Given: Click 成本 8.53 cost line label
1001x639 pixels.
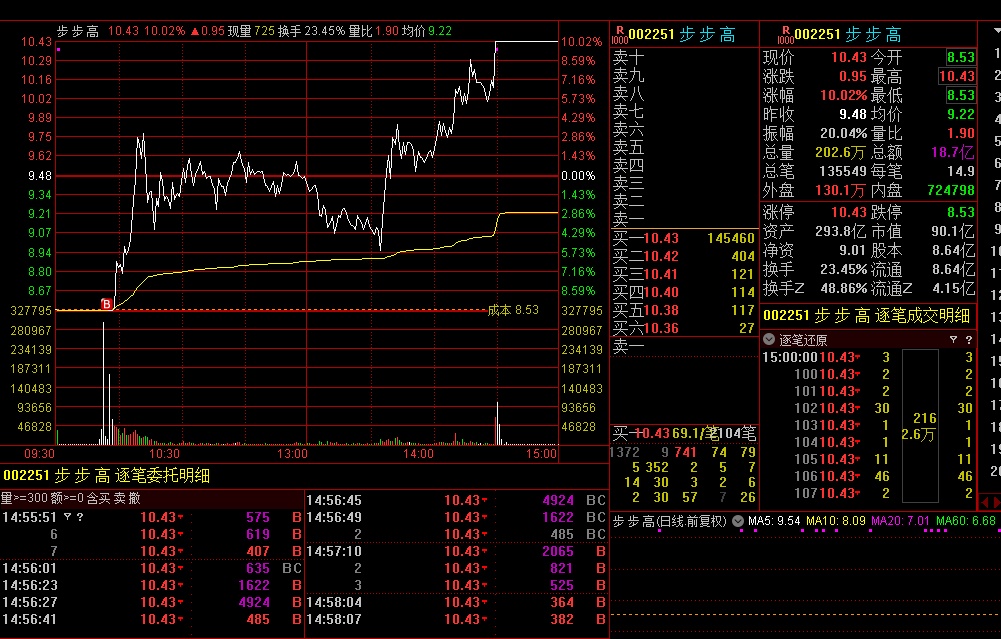Looking at the screenshot, I should coord(513,310).
